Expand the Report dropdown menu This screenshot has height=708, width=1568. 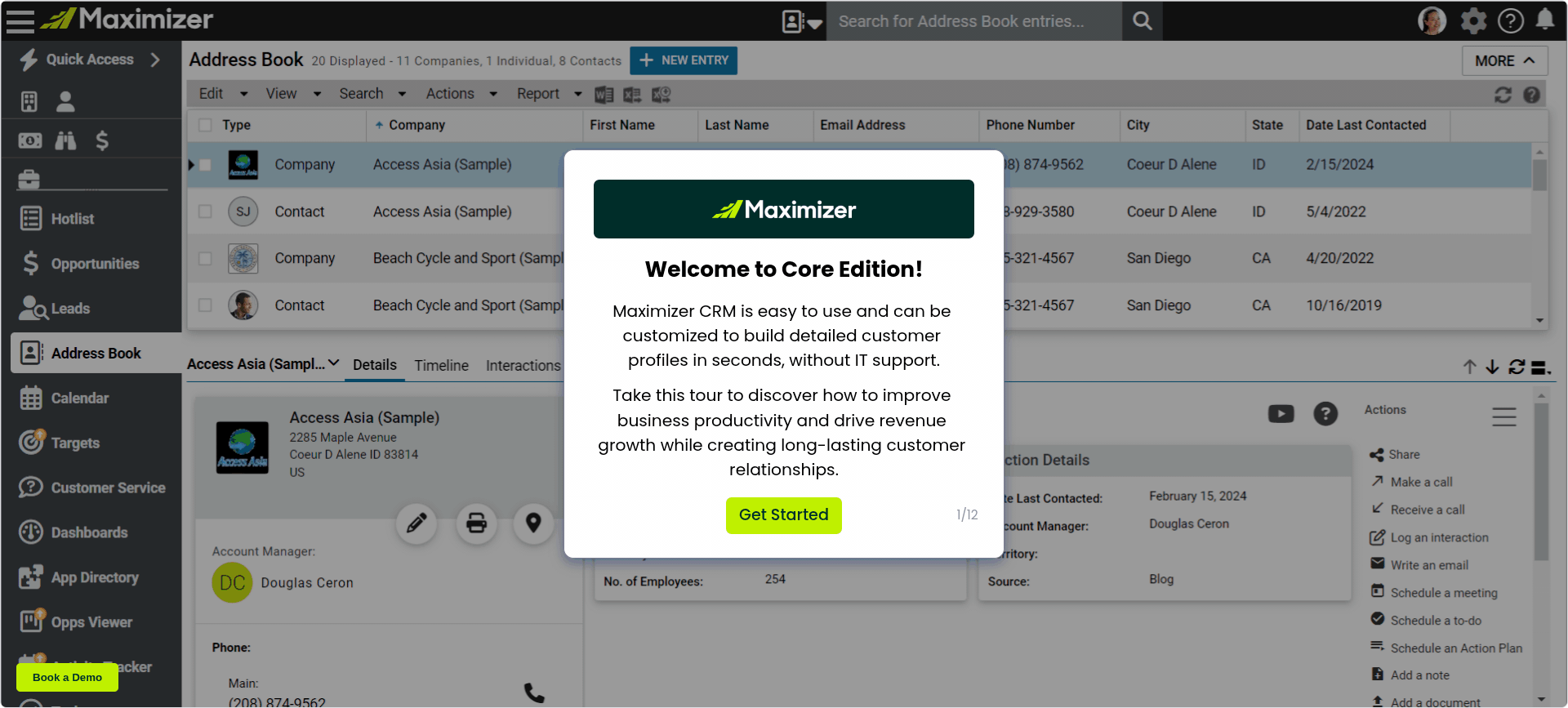pos(549,94)
